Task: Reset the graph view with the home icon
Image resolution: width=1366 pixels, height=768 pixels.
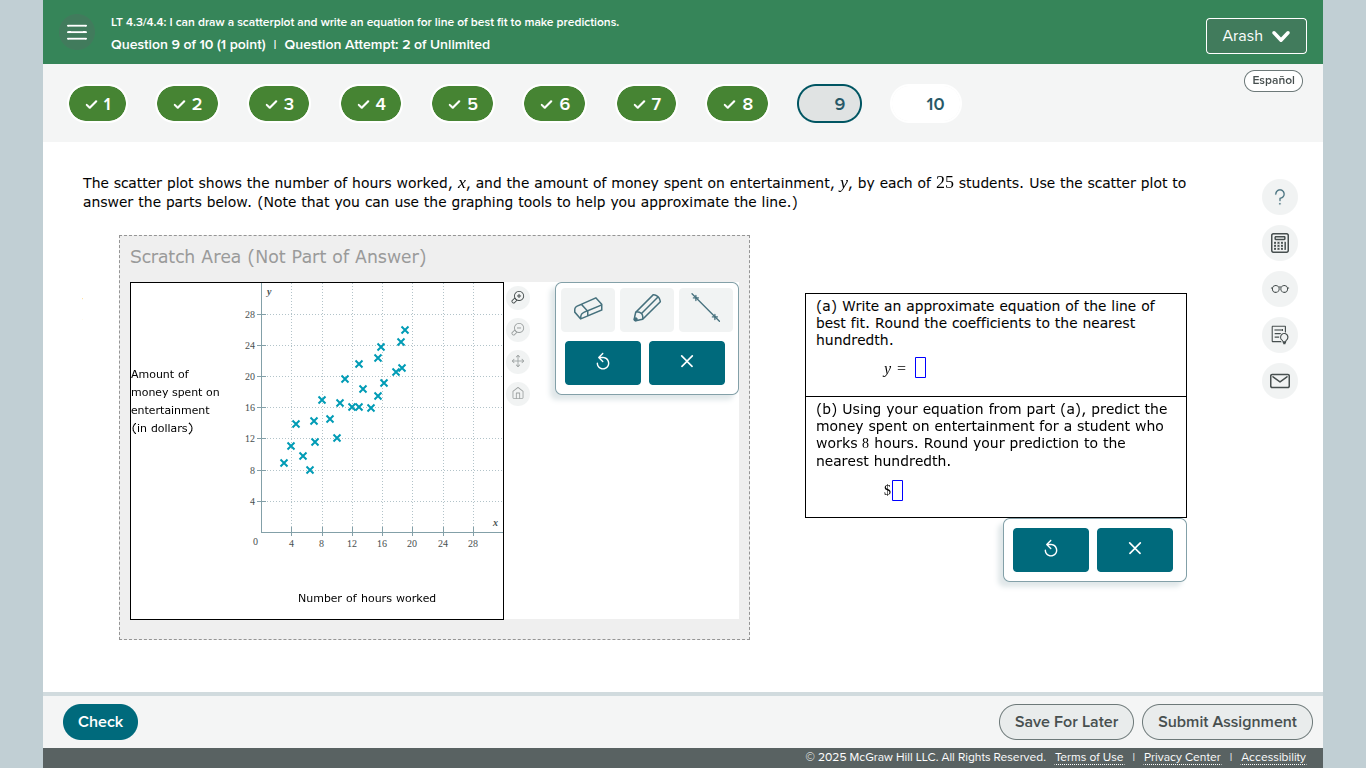Action: (518, 393)
